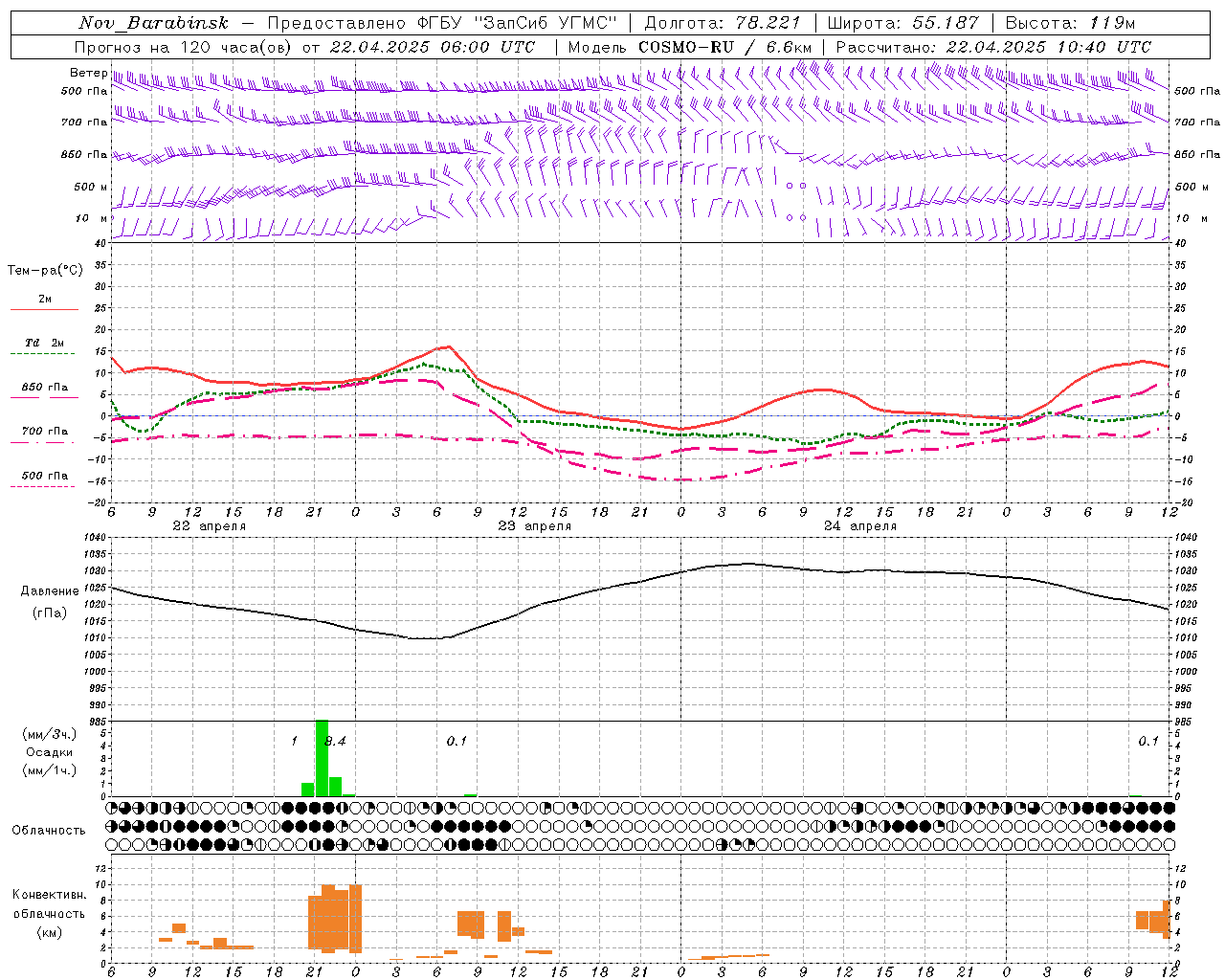The height and width of the screenshot is (980, 1225).
Task: Click the '8.4' precipitation total value
Action: (x=335, y=741)
